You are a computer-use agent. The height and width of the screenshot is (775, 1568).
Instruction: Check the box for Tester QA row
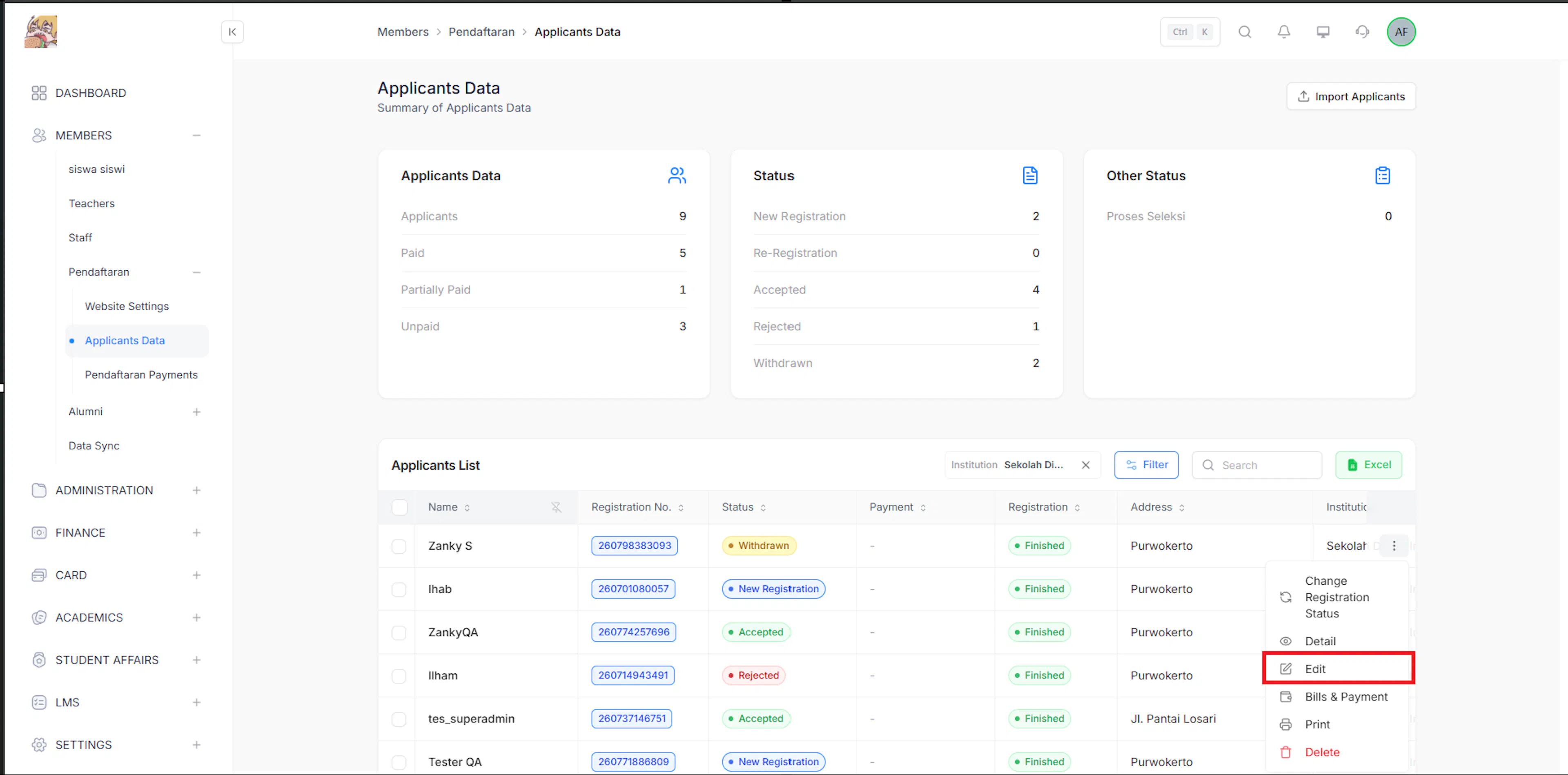point(399,762)
